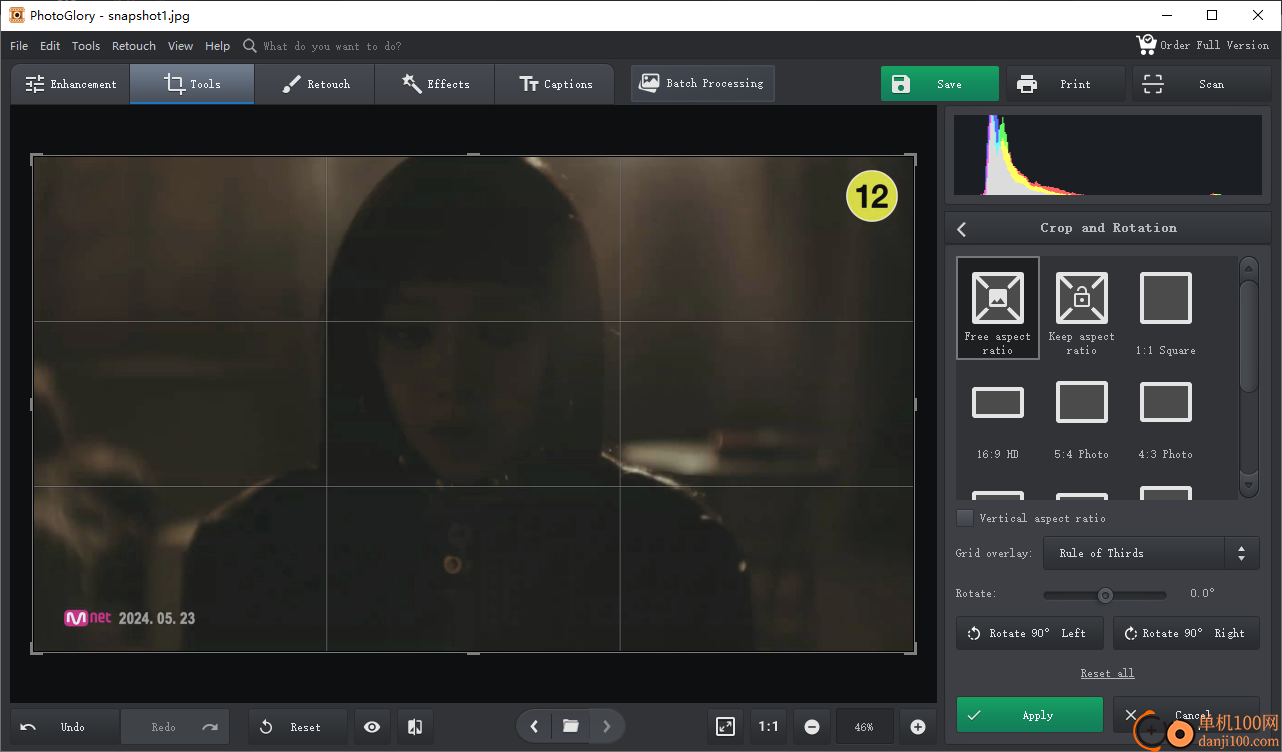
Task: Click the Print button
Action: tap(1065, 84)
